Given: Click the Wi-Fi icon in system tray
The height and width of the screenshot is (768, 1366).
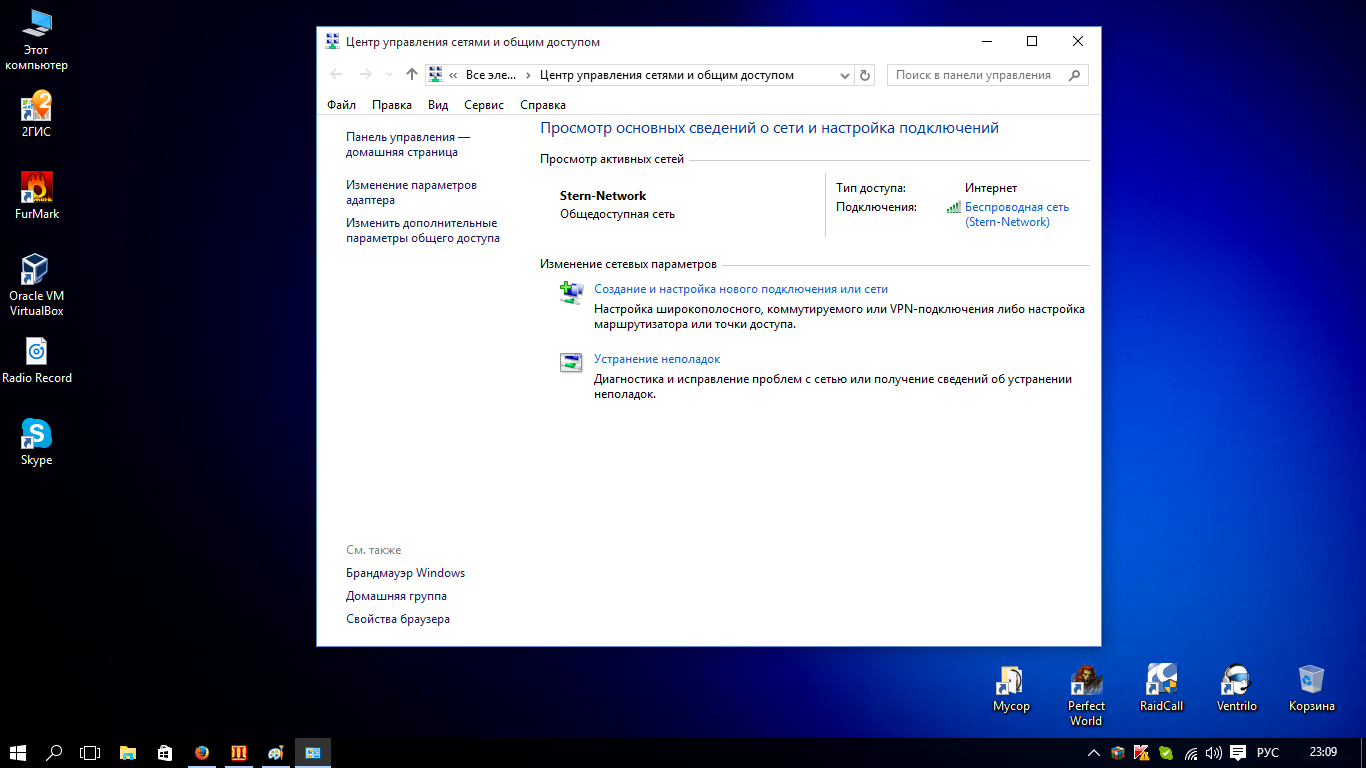Looking at the screenshot, I should click(x=1191, y=753).
